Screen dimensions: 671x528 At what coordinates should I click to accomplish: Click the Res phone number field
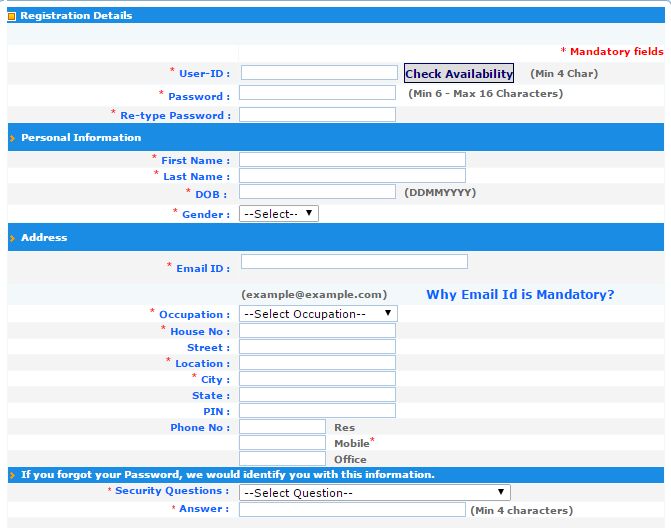(x=282, y=427)
